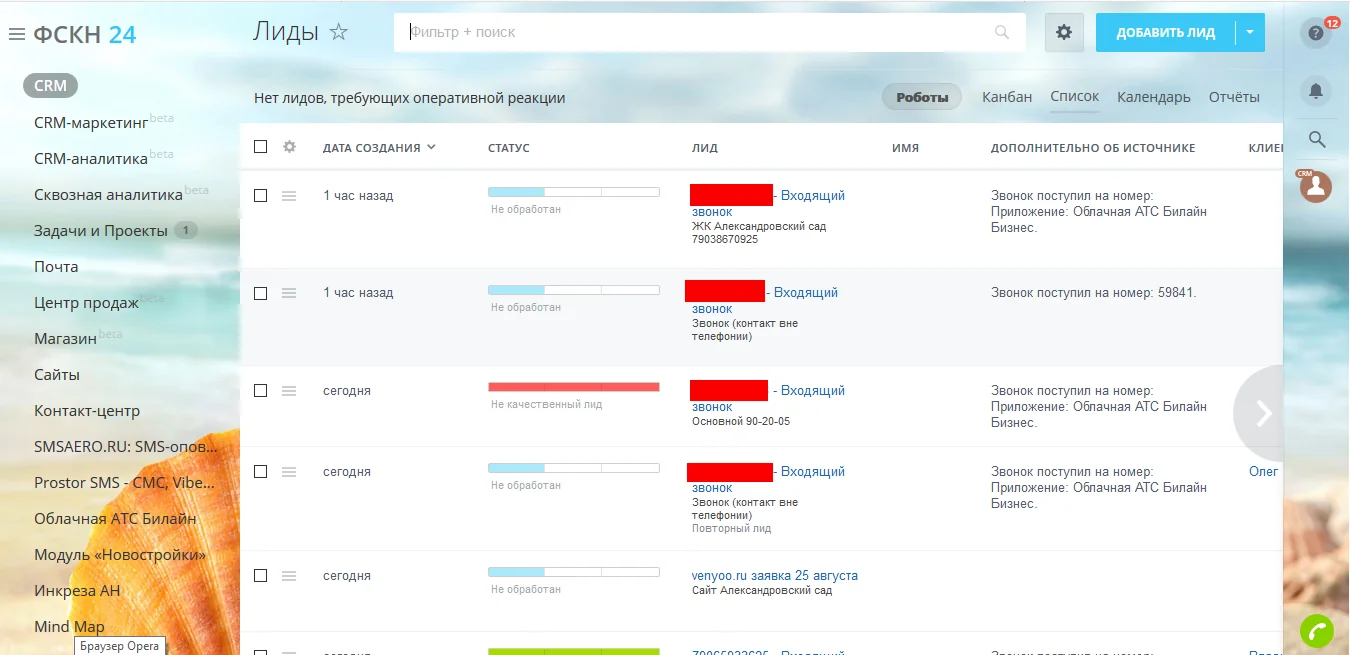Select checkbox for the ЖК Александровский сад lead
Image resolution: width=1350 pixels, height=655 pixels.
[x=261, y=196]
